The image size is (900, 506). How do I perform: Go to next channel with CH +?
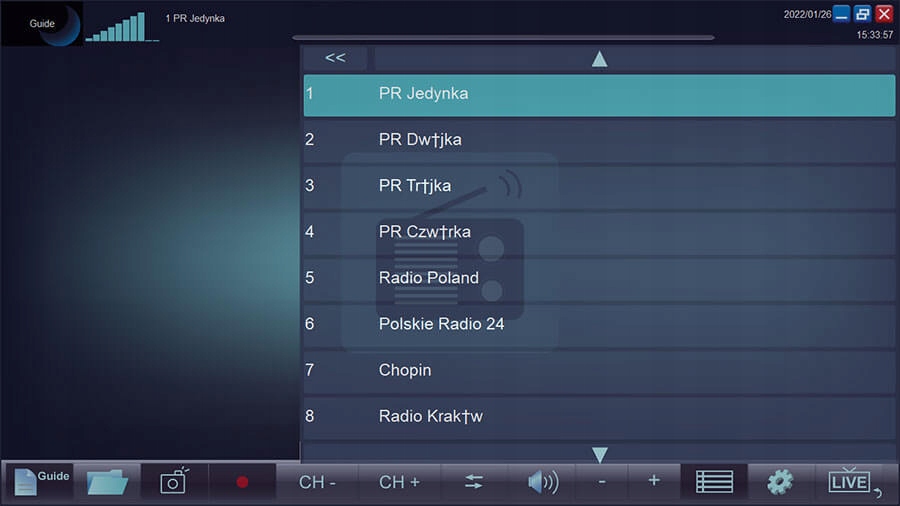pyautogui.click(x=399, y=482)
